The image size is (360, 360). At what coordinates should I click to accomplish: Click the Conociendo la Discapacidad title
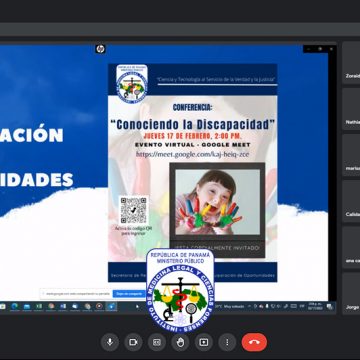[193, 124]
